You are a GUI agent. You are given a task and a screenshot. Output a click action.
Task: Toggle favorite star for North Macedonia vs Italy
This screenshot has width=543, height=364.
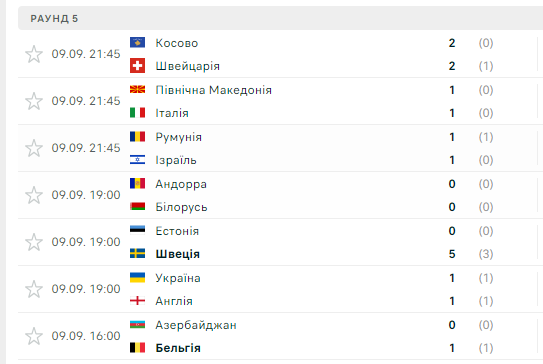click(34, 101)
